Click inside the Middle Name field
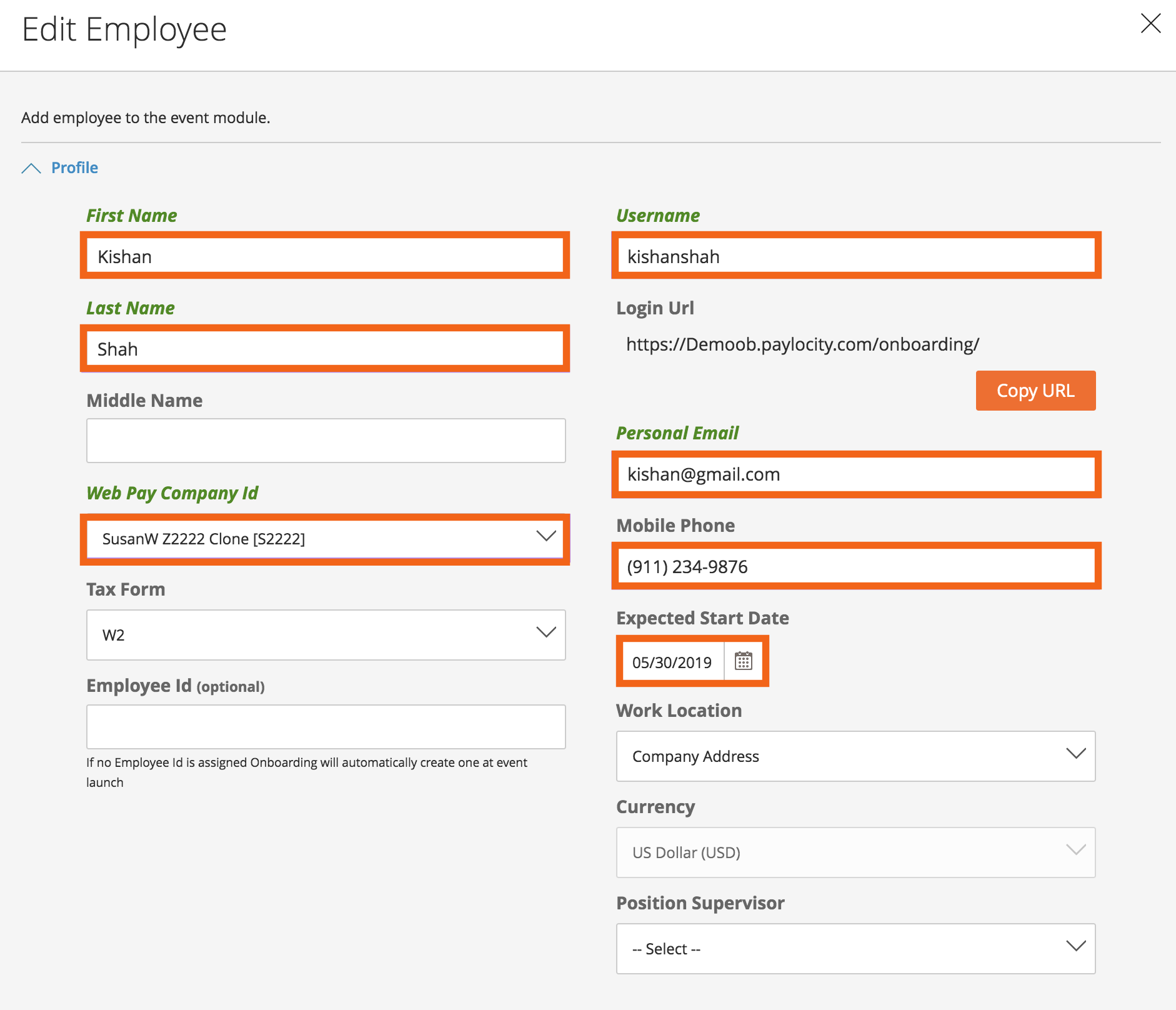 click(x=326, y=440)
